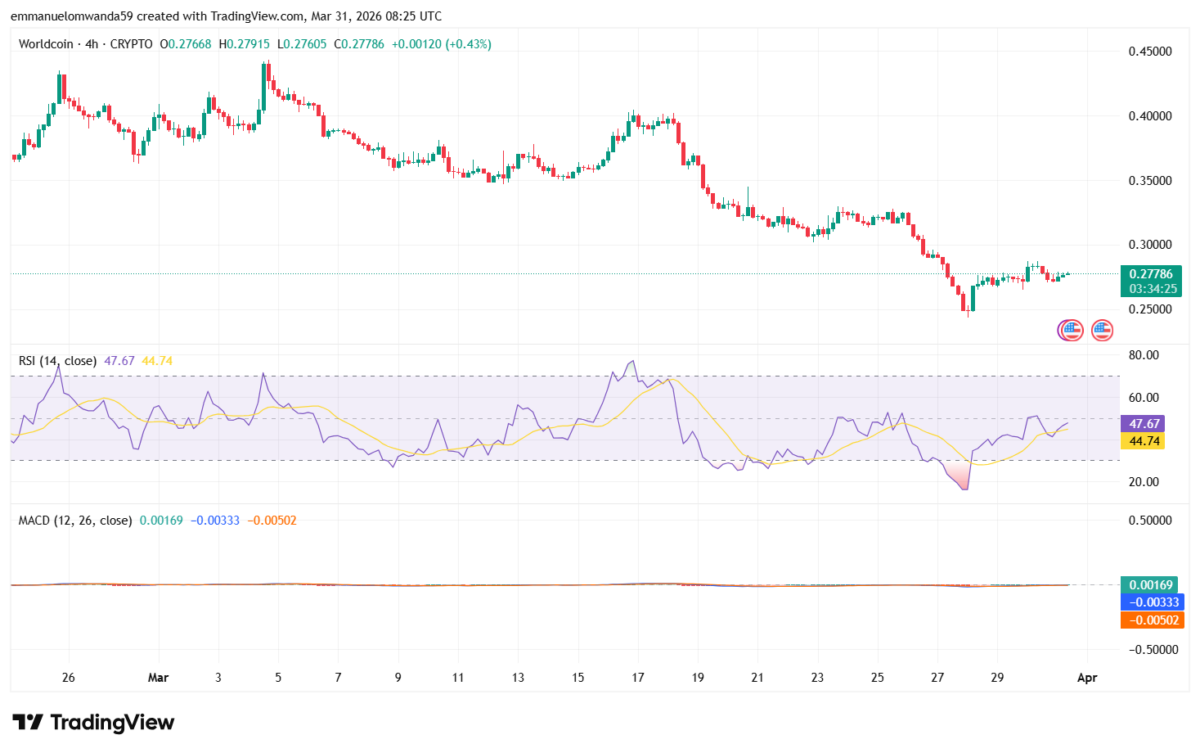Select the yellow RSI average badge showing 44.74
The width and height of the screenshot is (1200, 753).
(1143, 441)
